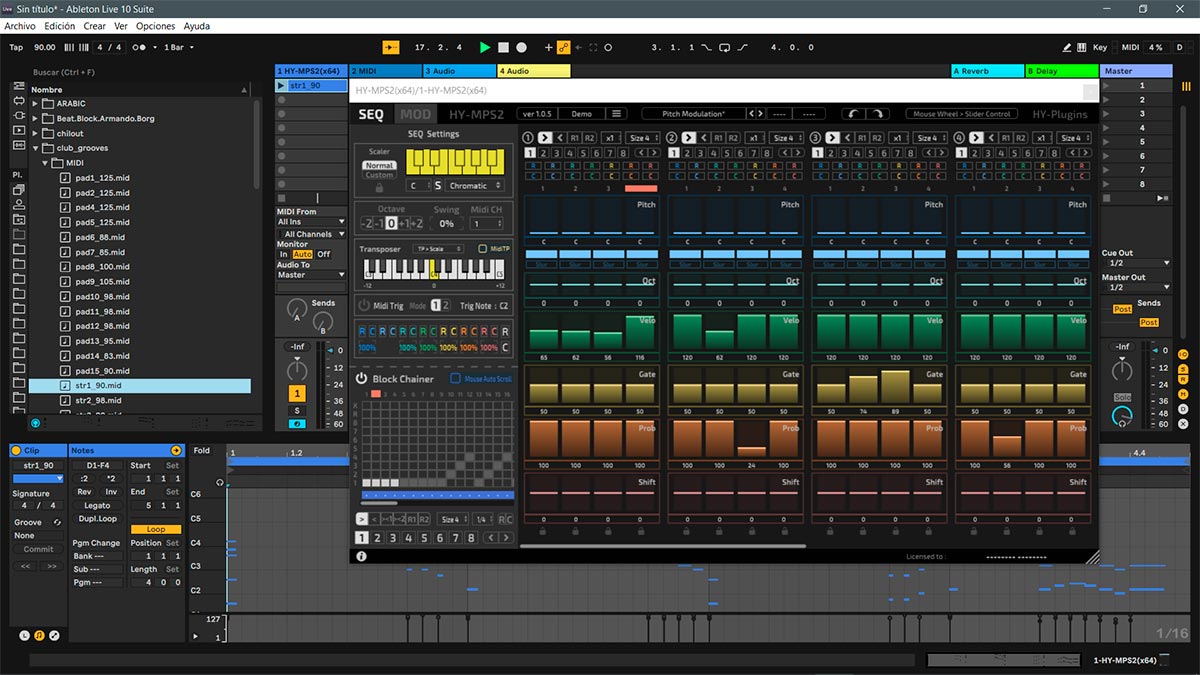Click the browser search field
The height and width of the screenshot is (675, 1200).
pyautogui.click(x=140, y=72)
